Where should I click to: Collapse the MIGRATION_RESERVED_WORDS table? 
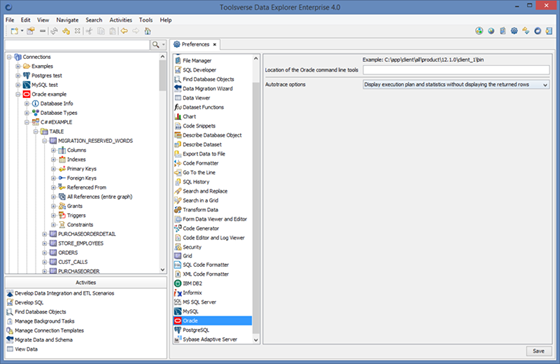45,141
